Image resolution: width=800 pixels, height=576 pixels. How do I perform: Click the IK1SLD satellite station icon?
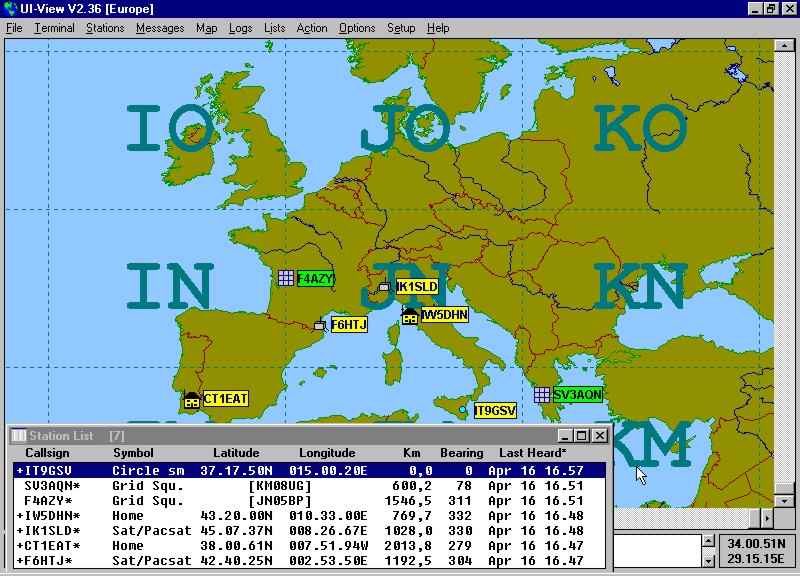385,287
